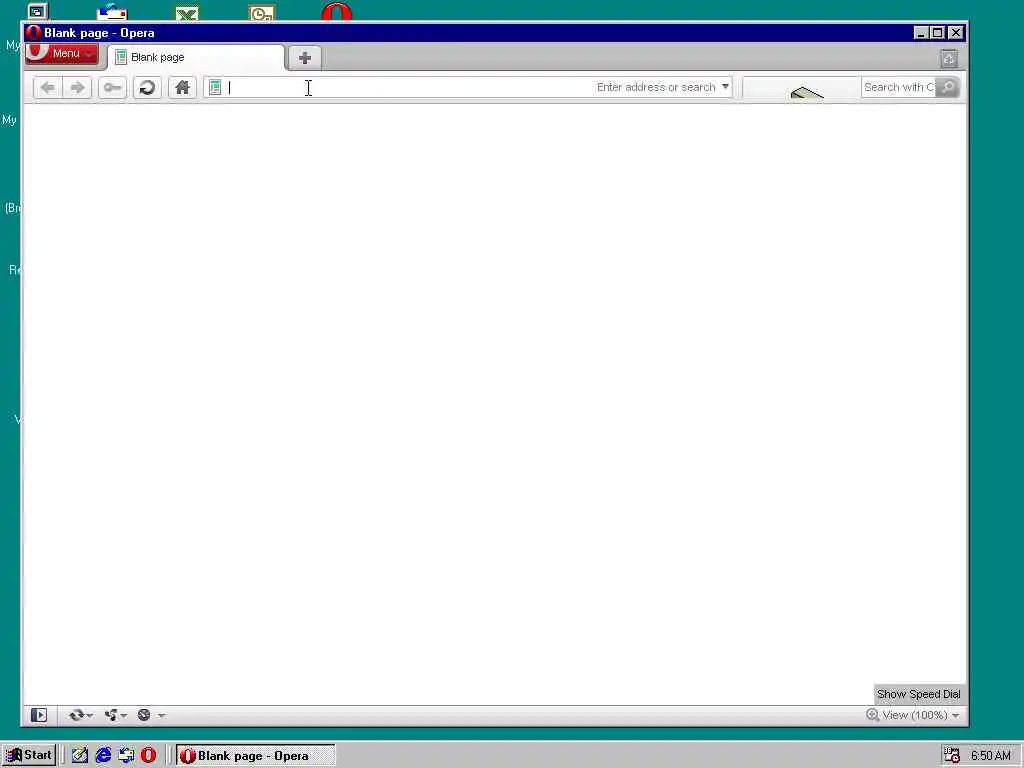The height and width of the screenshot is (768, 1024).
Task: Close the Opera window
Action: 956,33
